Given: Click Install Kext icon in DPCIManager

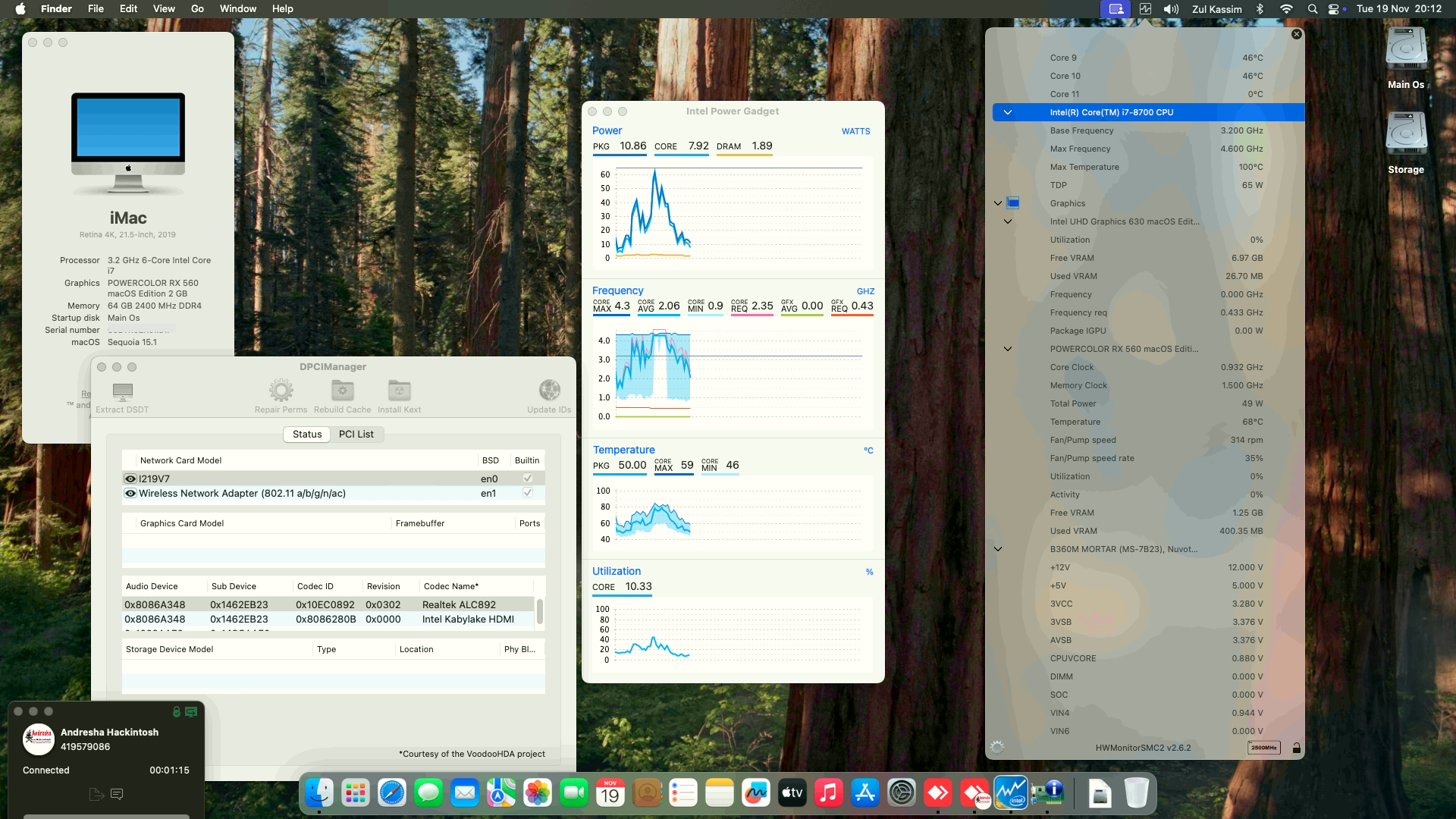Looking at the screenshot, I should [399, 391].
